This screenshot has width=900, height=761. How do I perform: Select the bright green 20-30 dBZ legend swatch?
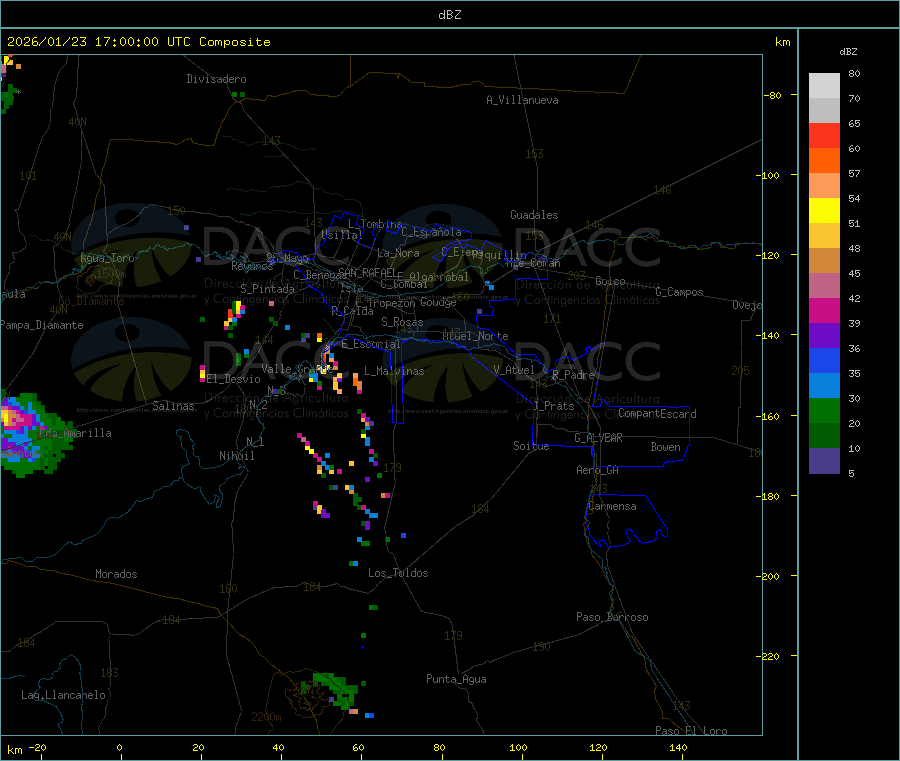coord(824,410)
